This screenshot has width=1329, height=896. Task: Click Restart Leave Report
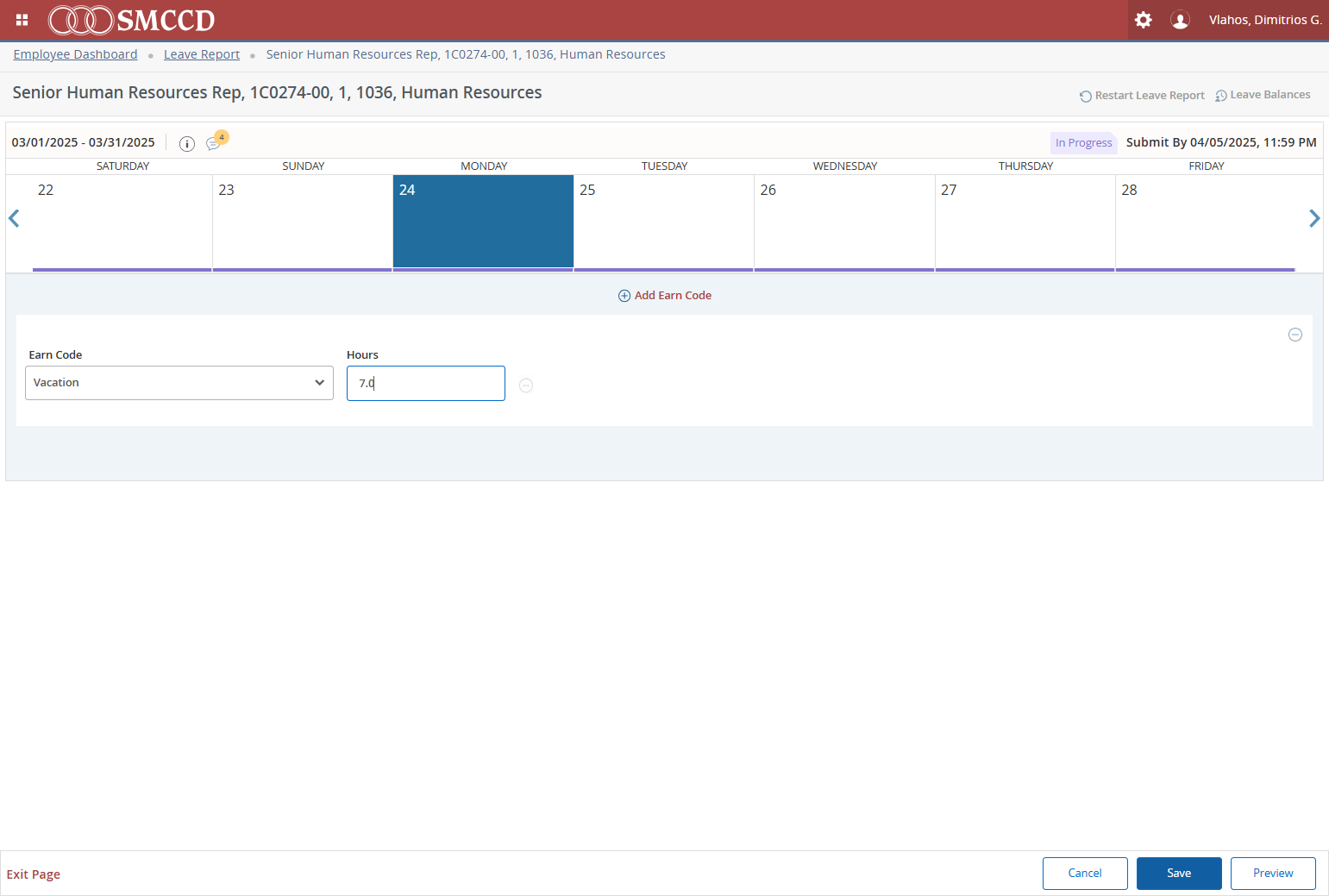1142,96
